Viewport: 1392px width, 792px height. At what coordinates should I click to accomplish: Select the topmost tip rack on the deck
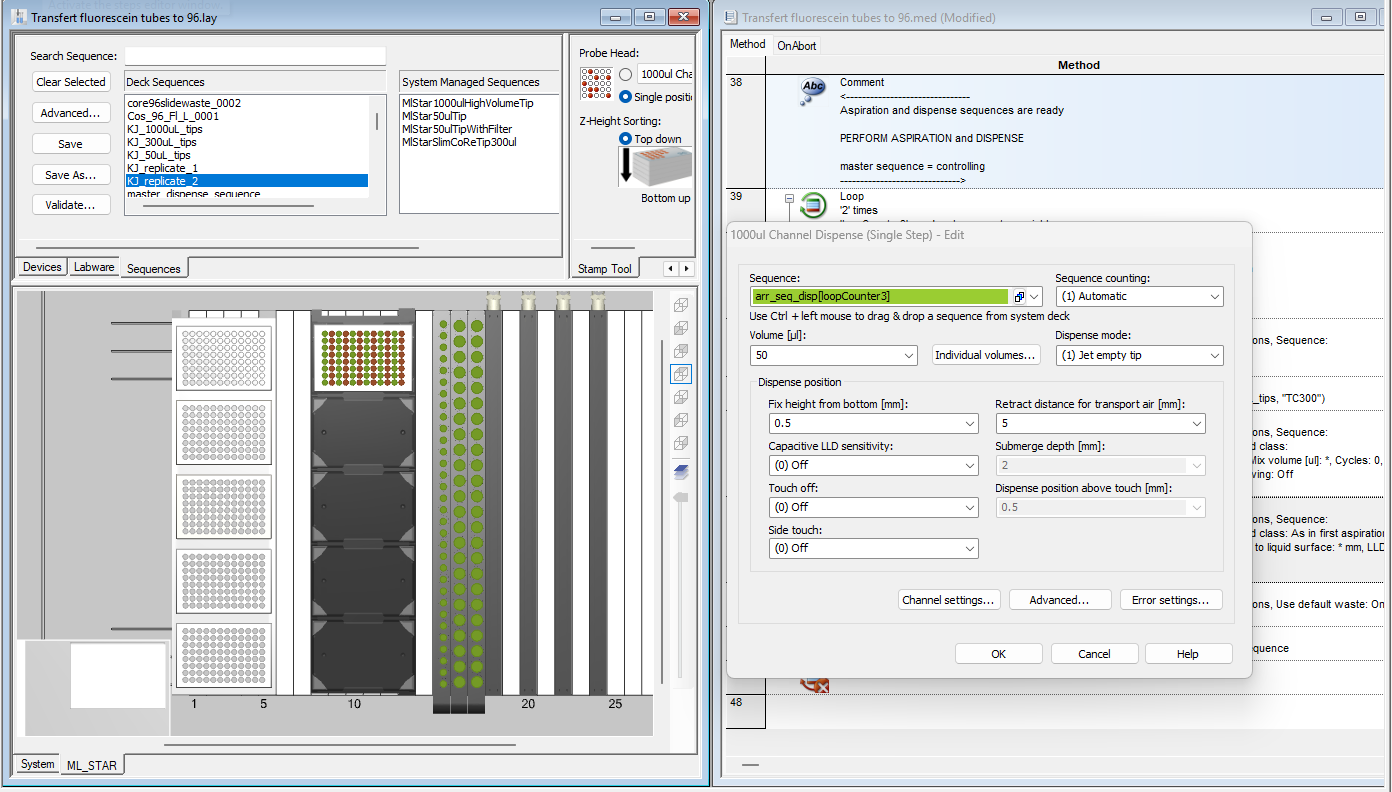tap(224, 358)
